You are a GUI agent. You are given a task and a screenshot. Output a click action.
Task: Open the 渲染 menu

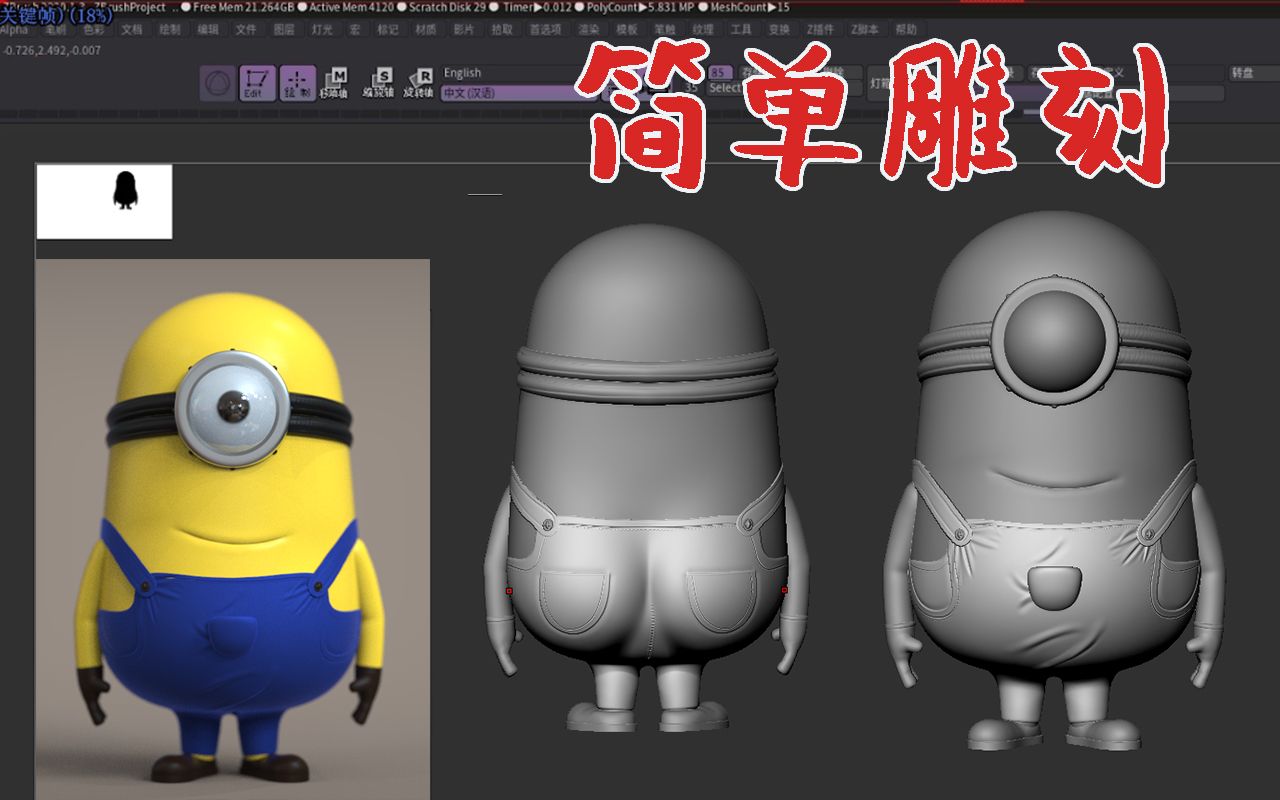(589, 30)
